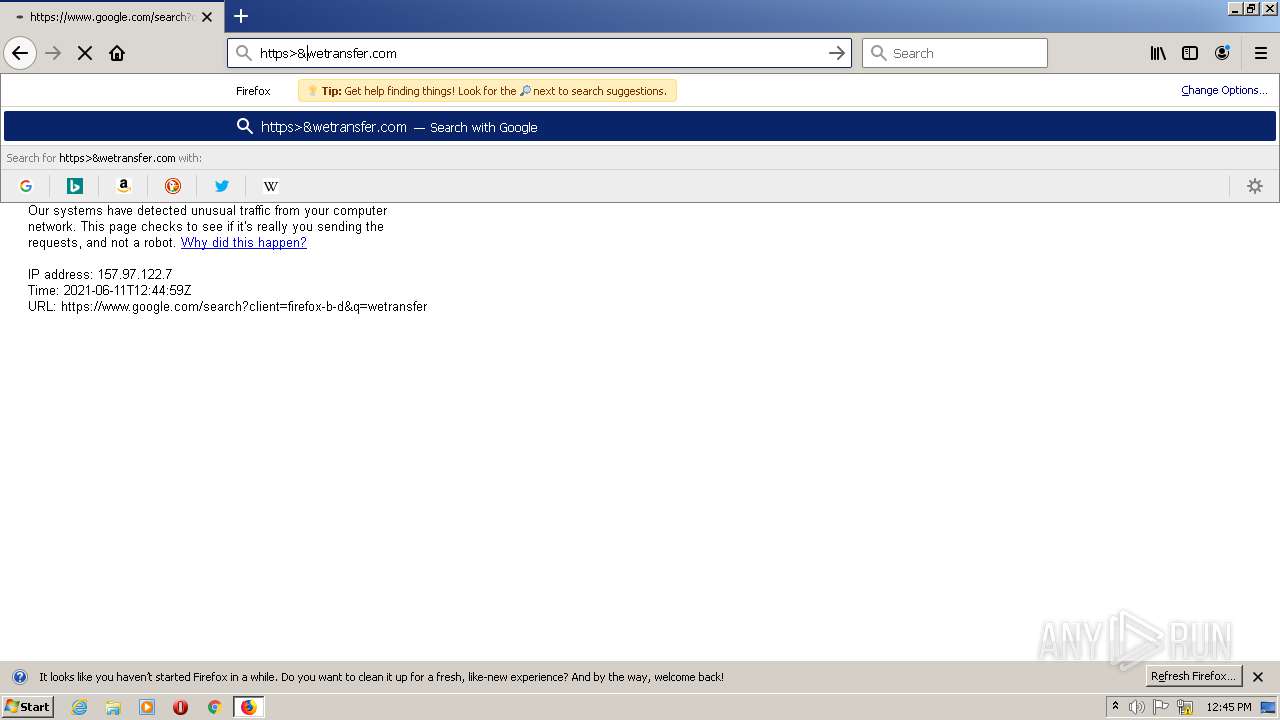Click the URL line with google.com/search
Viewport: 1280px width, 720px height.
(x=228, y=306)
